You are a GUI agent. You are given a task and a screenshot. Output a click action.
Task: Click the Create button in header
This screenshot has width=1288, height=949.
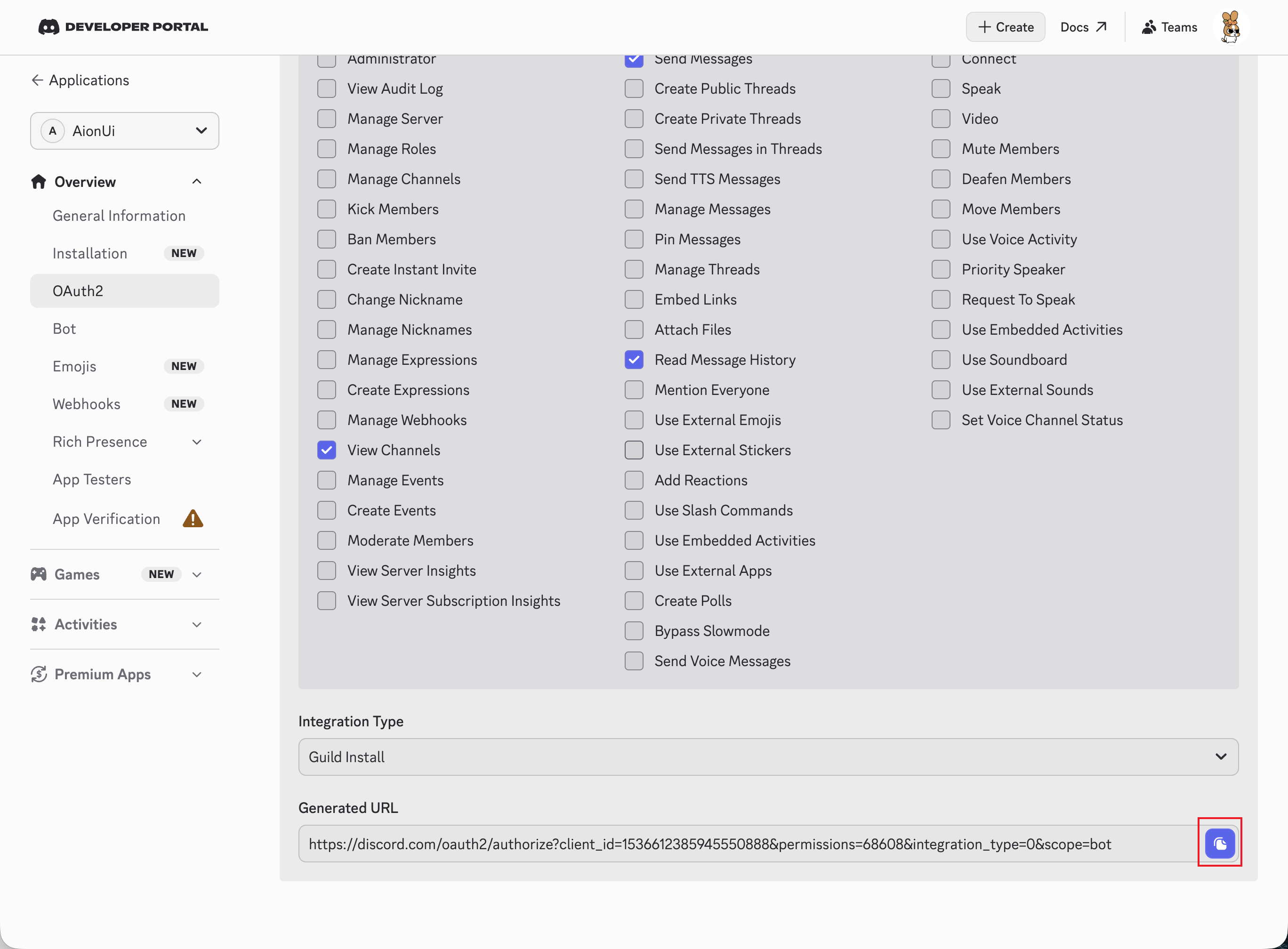click(x=1006, y=27)
